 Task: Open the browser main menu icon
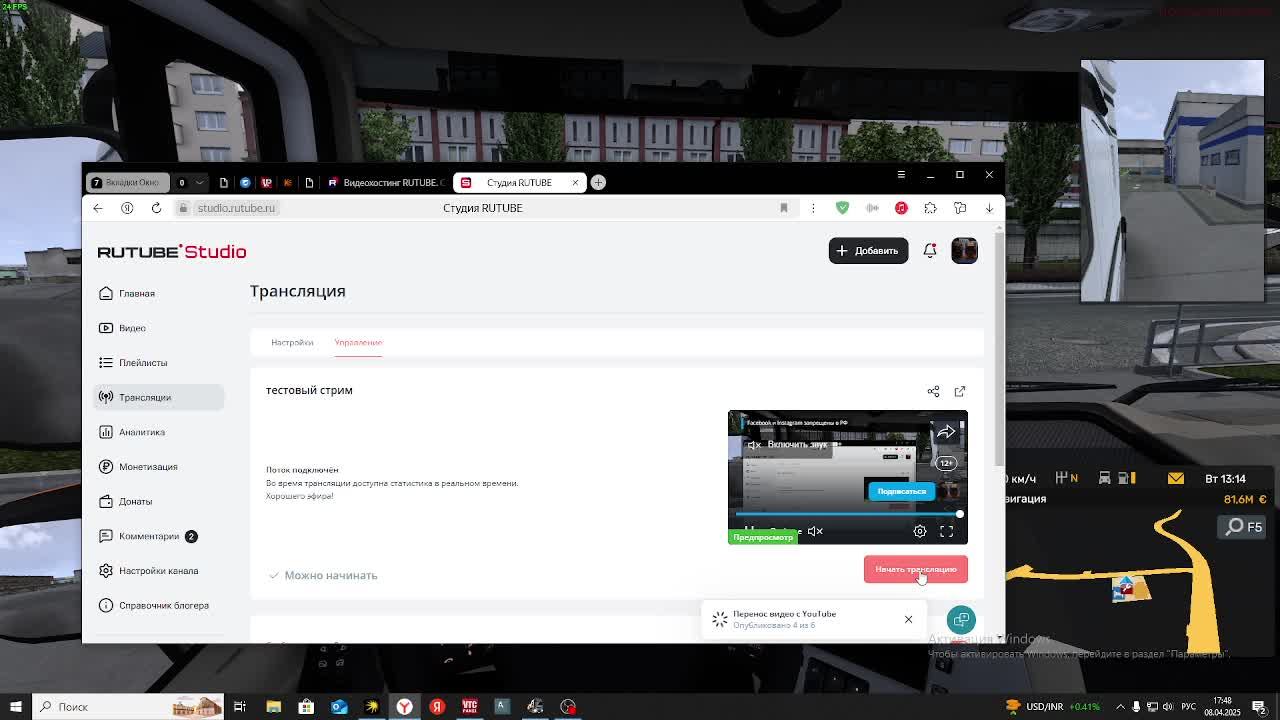pyautogui.click(x=901, y=175)
